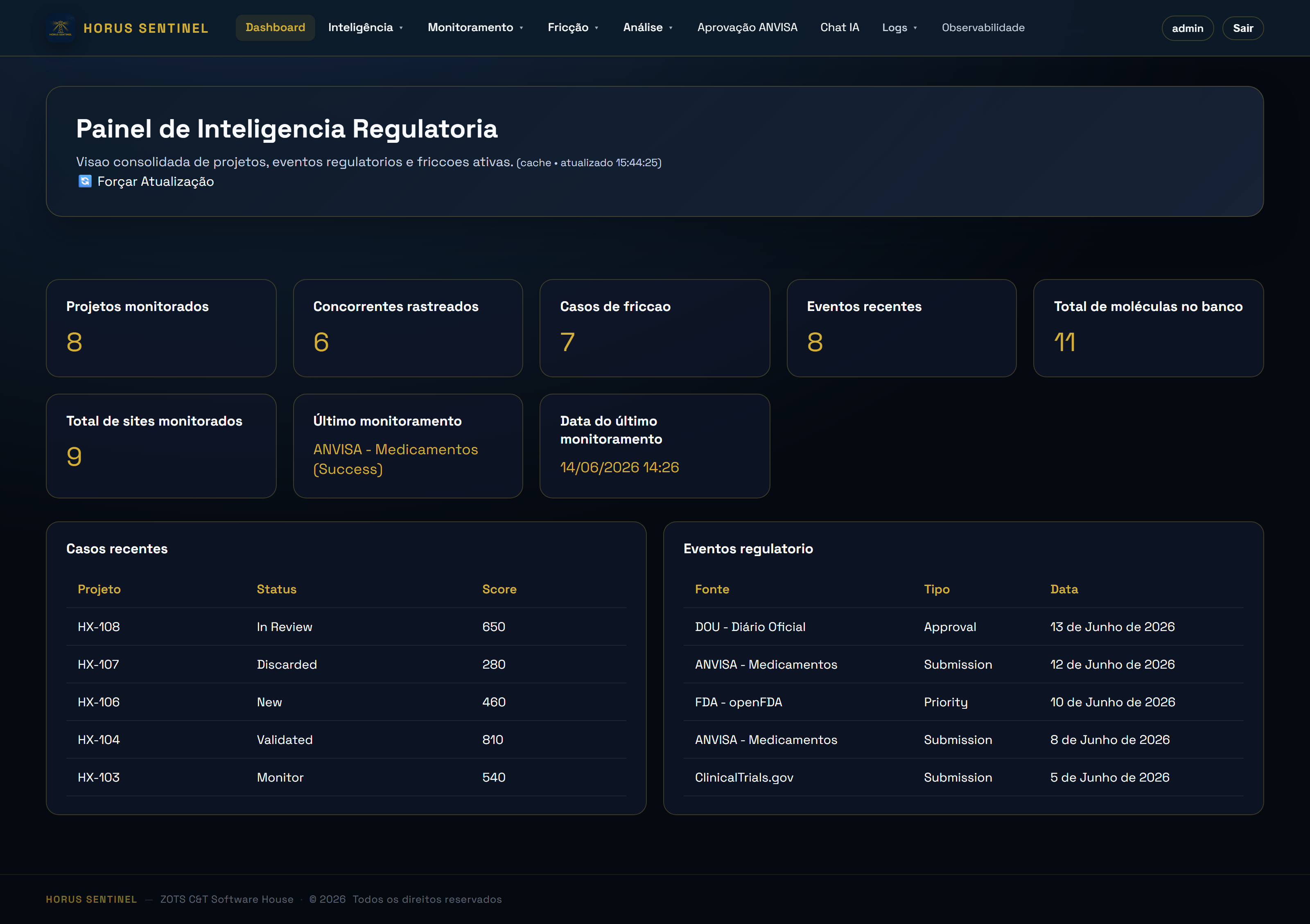Click the Score column header
Viewport: 1310px width, 924px height.
click(499, 589)
